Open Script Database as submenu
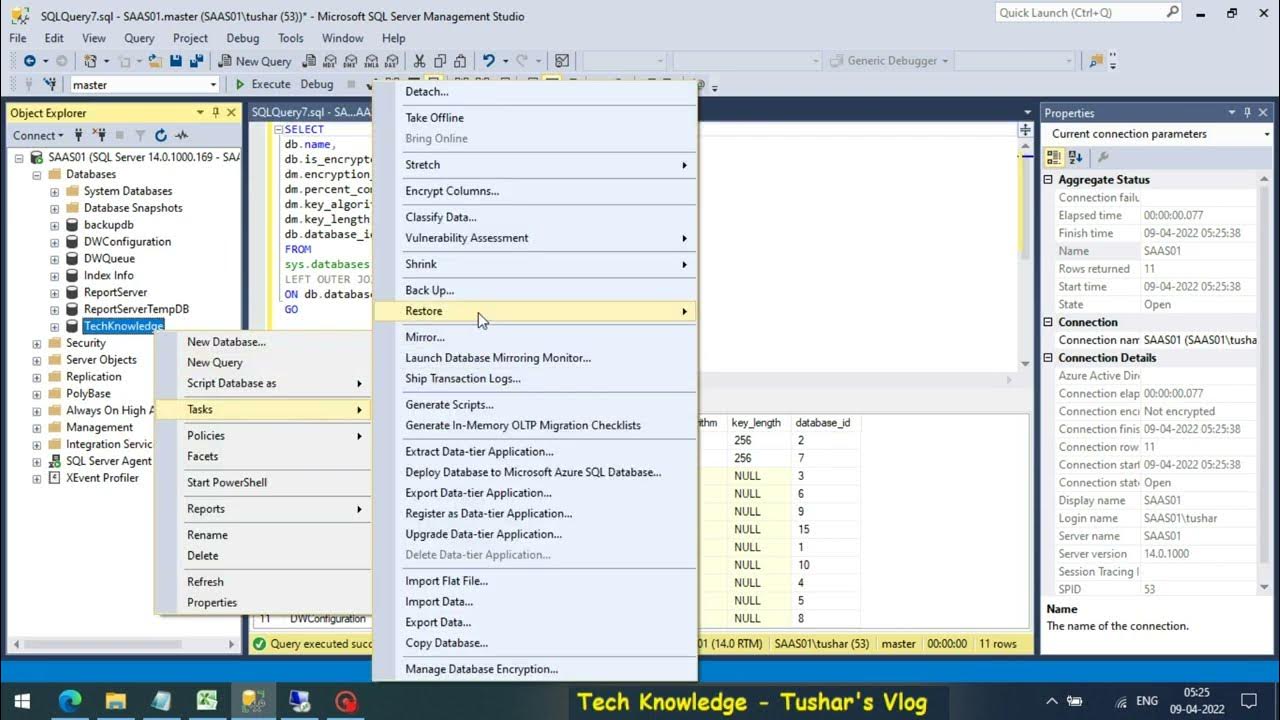Image resolution: width=1280 pixels, height=720 pixels. point(264,384)
